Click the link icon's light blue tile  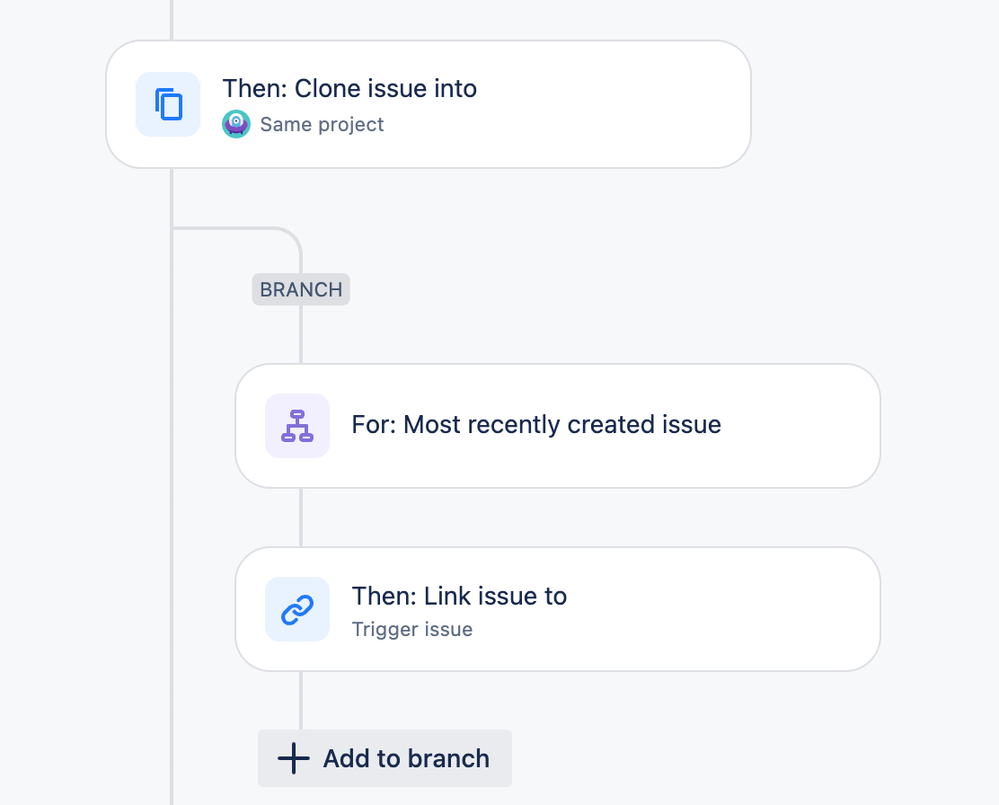tap(297, 609)
